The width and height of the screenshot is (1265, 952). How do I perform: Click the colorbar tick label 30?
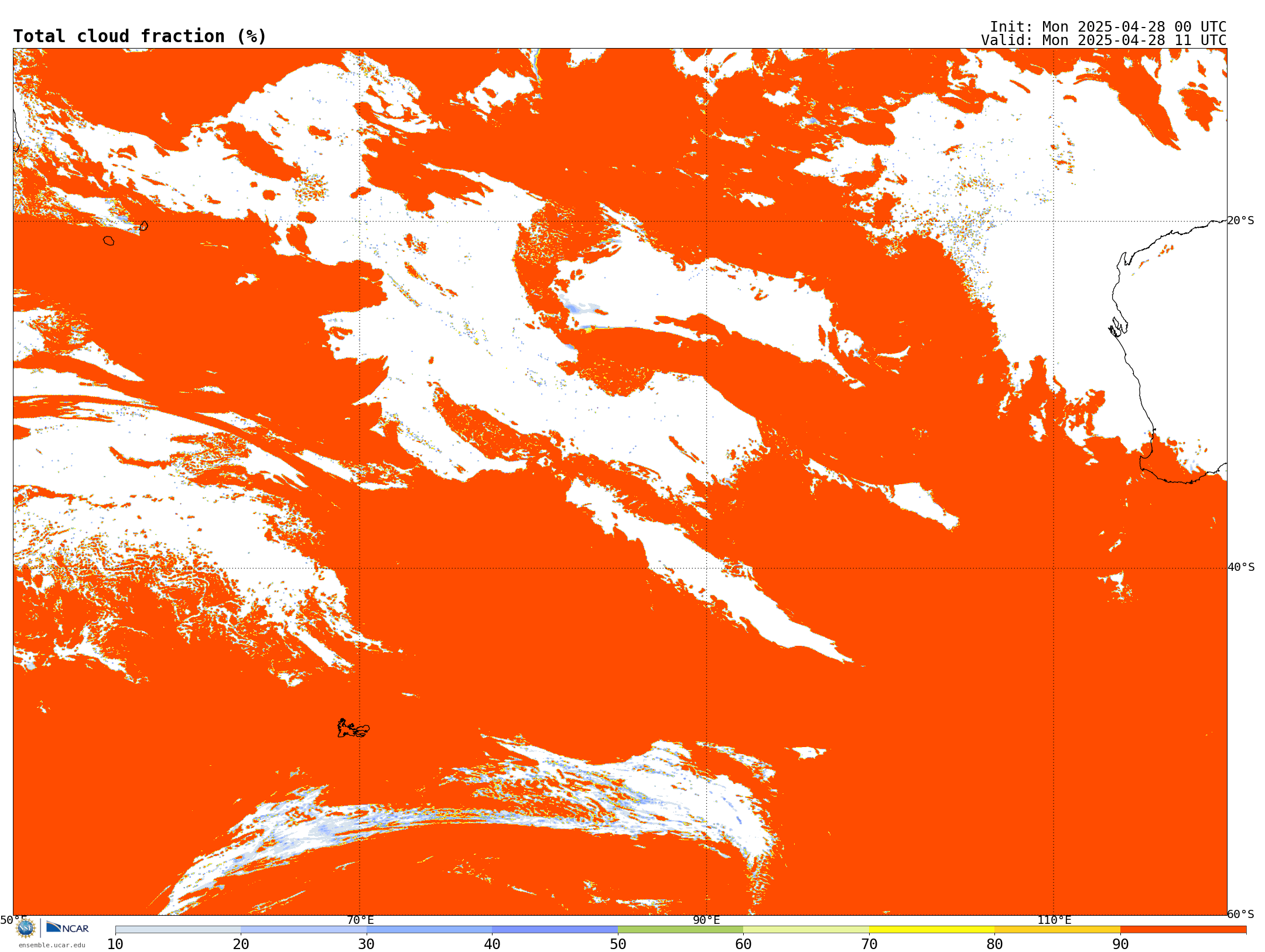367,944
